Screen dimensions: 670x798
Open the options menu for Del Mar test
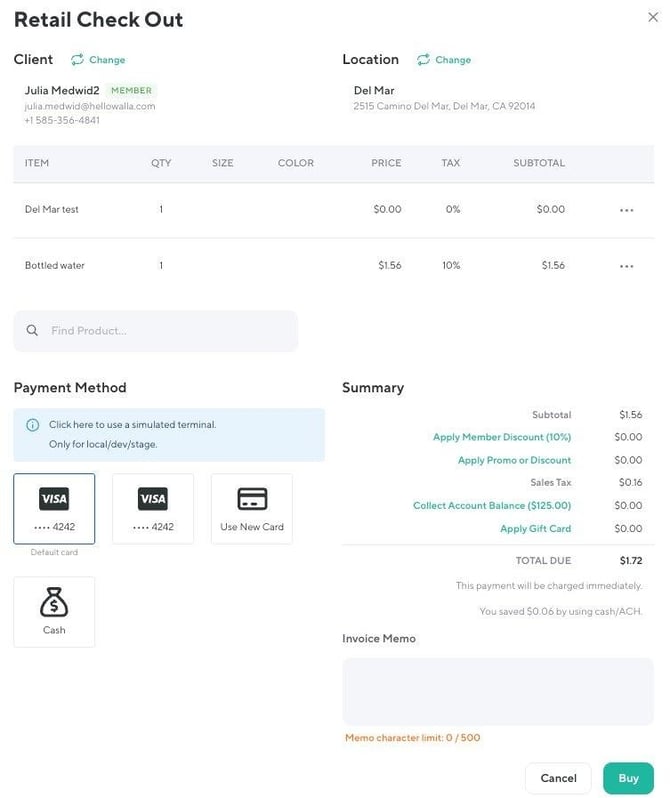(x=626, y=210)
